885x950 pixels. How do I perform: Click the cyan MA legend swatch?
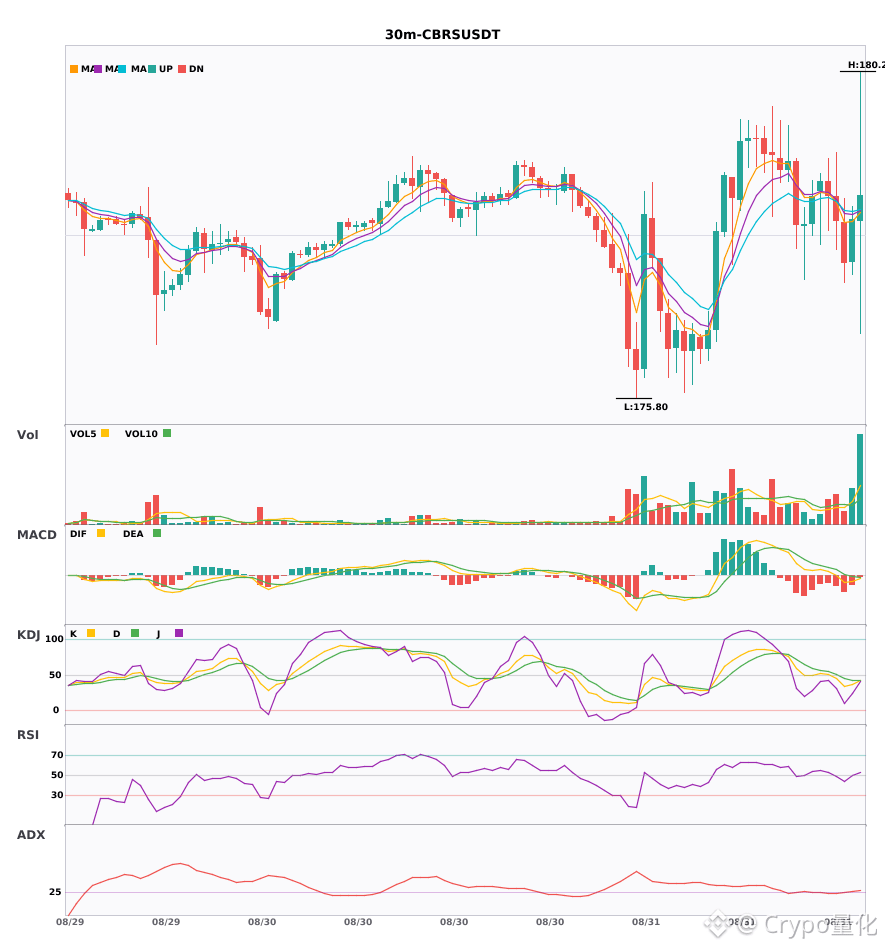pos(122,69)
